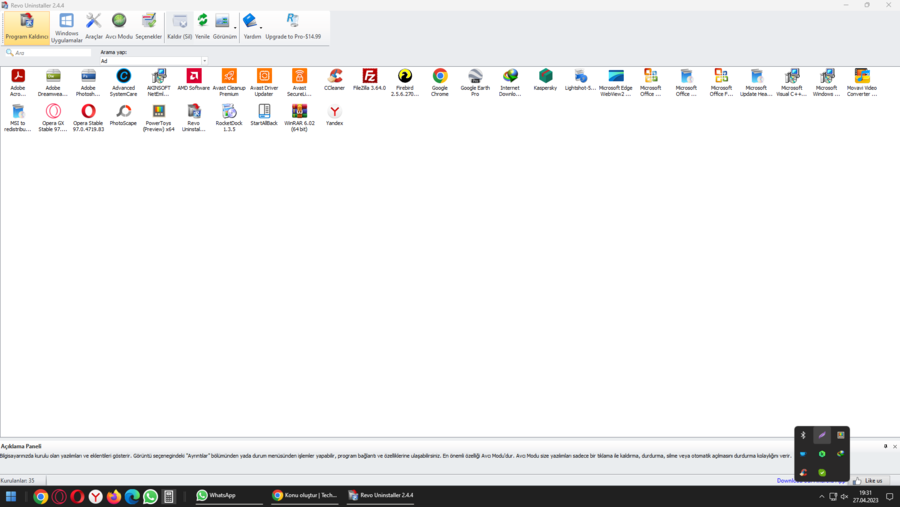Select Adobe Photoshop program icon

pos(88,82)
